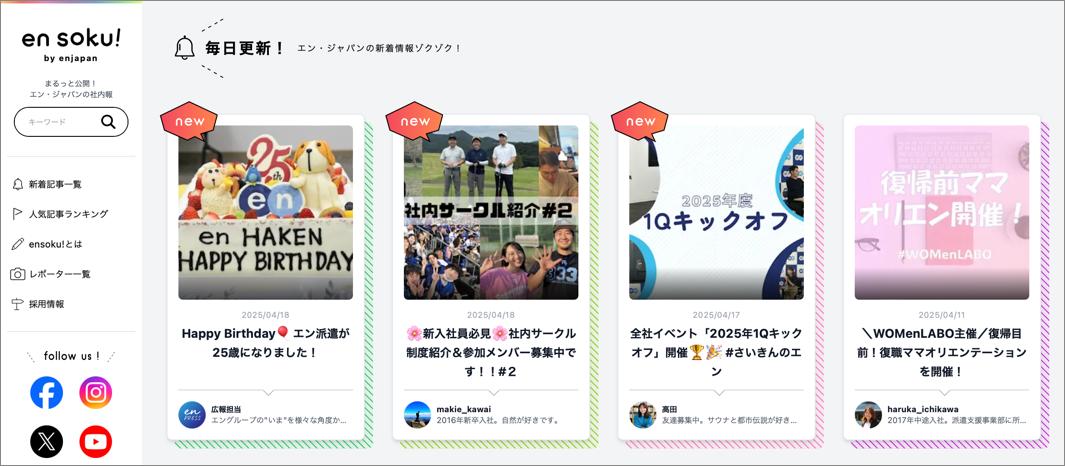Click the large bell icon by 毎日更新！

[x=185, y=48]
